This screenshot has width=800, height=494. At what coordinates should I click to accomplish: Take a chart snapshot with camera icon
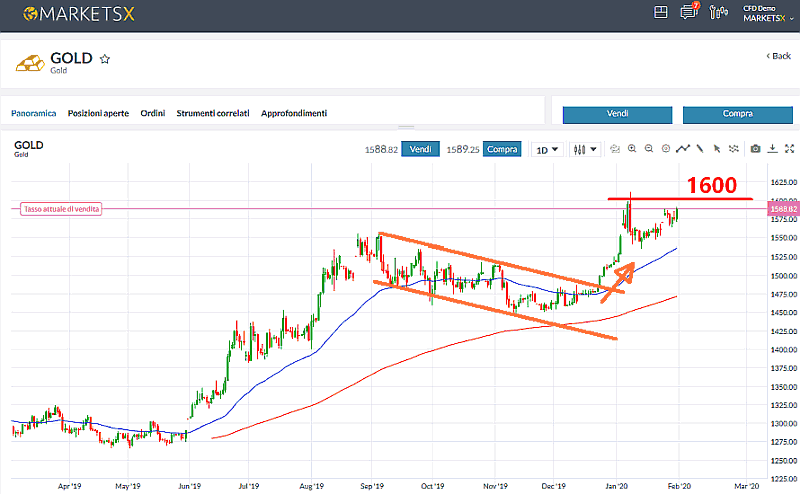(755, 149)
